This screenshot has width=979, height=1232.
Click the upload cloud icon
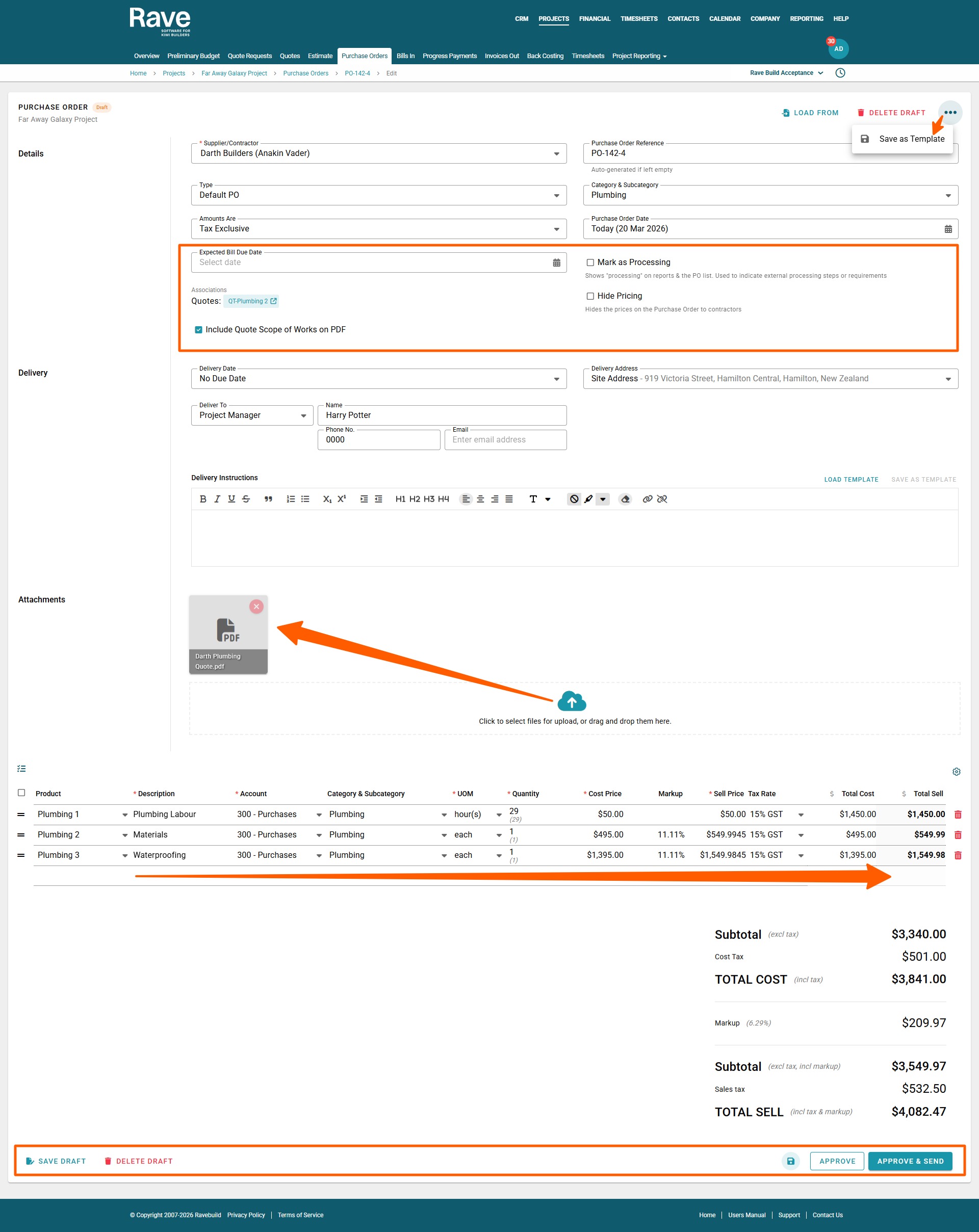point(572,701)
